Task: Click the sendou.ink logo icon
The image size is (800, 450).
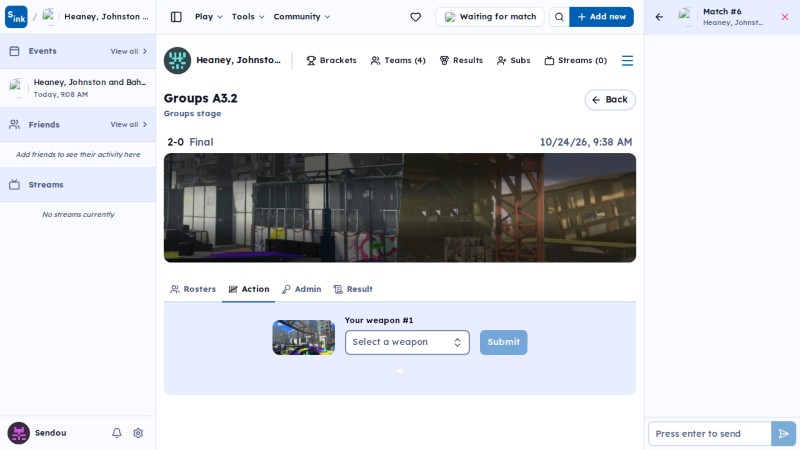Action: (16, 17)
